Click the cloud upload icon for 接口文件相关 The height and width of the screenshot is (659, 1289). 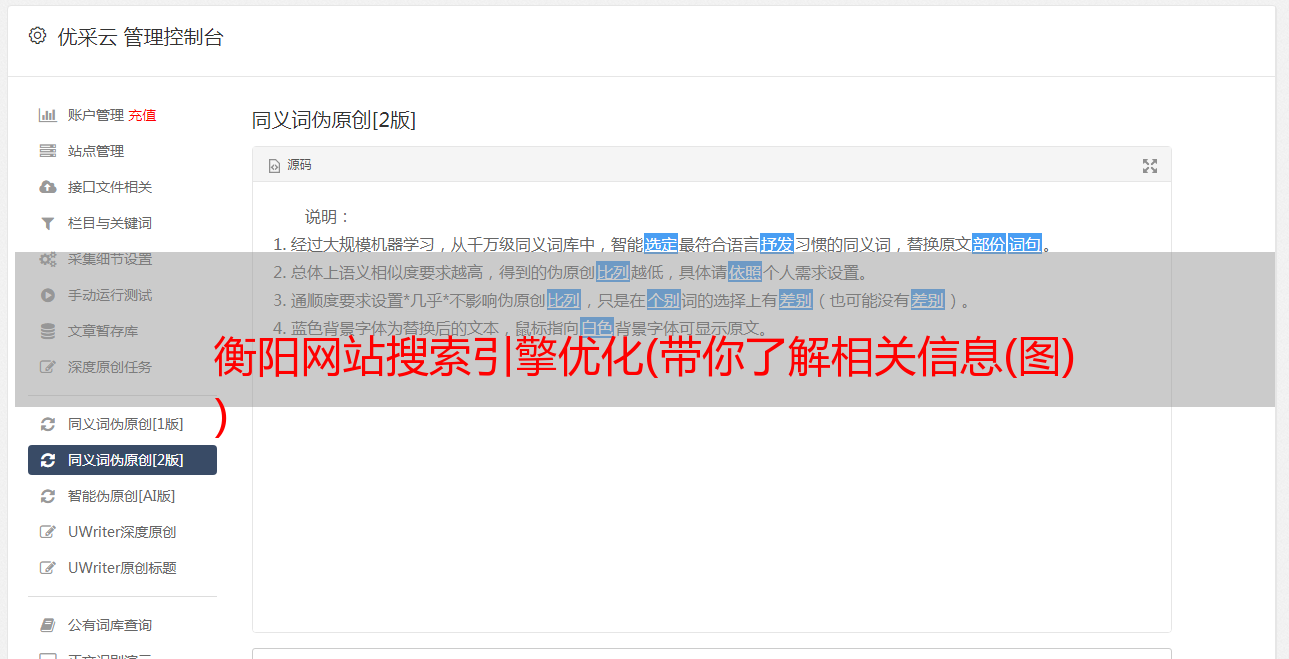click(47, 187)
